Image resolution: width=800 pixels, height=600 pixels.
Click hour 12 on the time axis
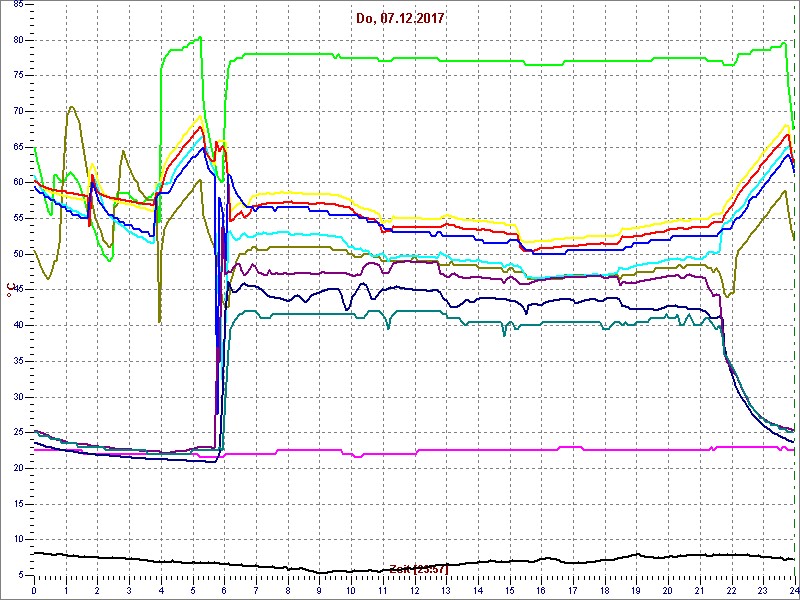click(x=414, y=590)
